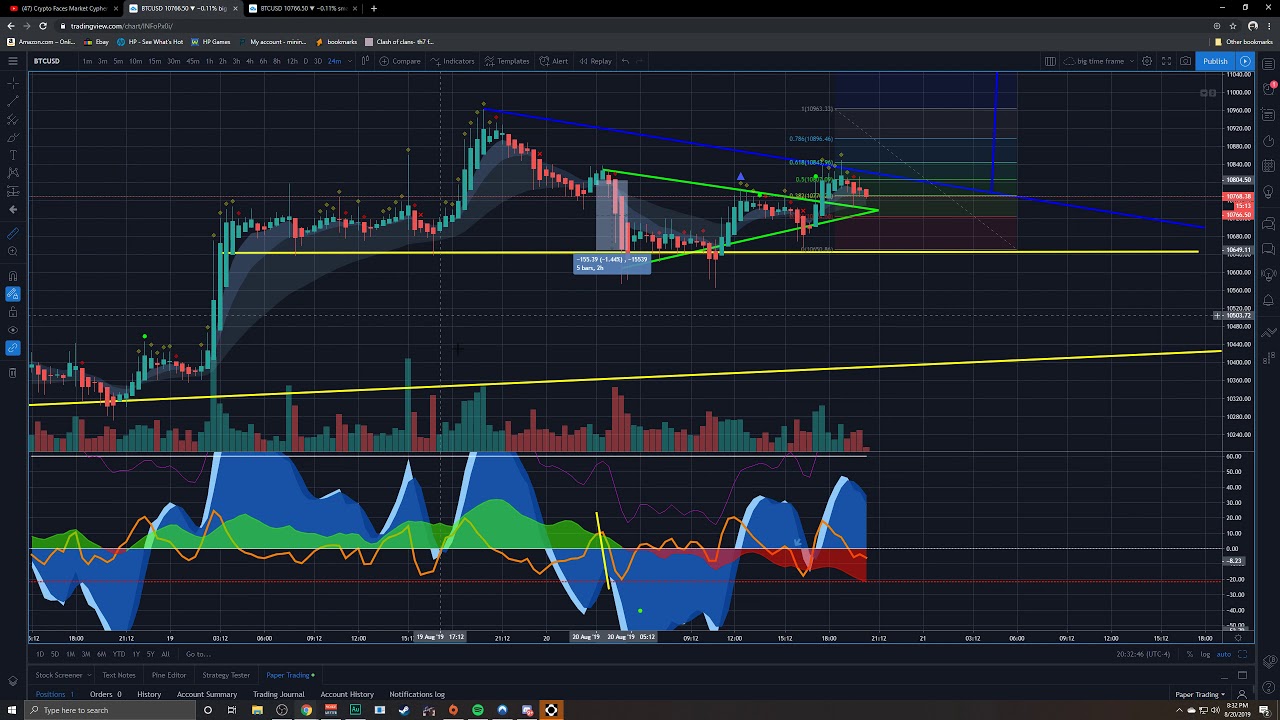The image size is (1280, 720).
Task: Switch to the Orders tab
Action: click(105, 694)
